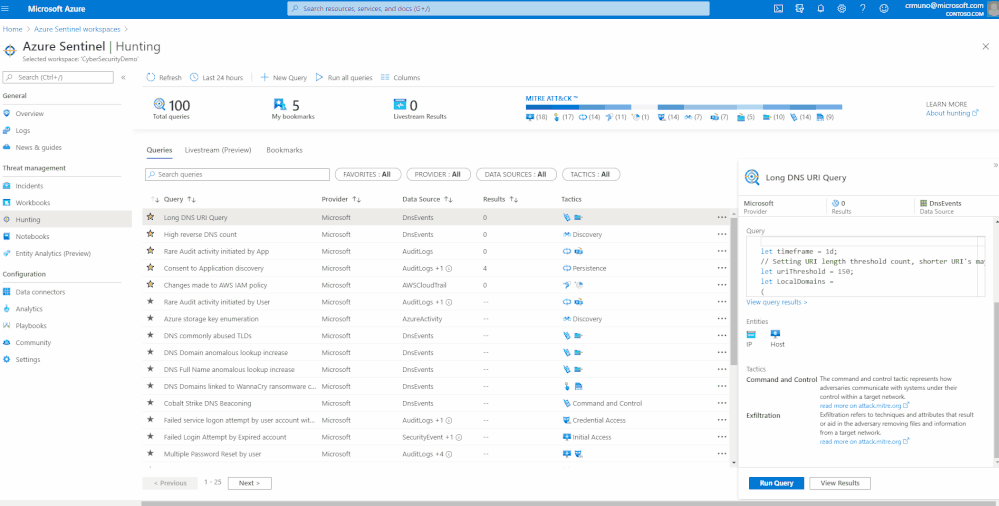Toggle favorite star for DNS commonly abused TLDs

click(150, 335)
